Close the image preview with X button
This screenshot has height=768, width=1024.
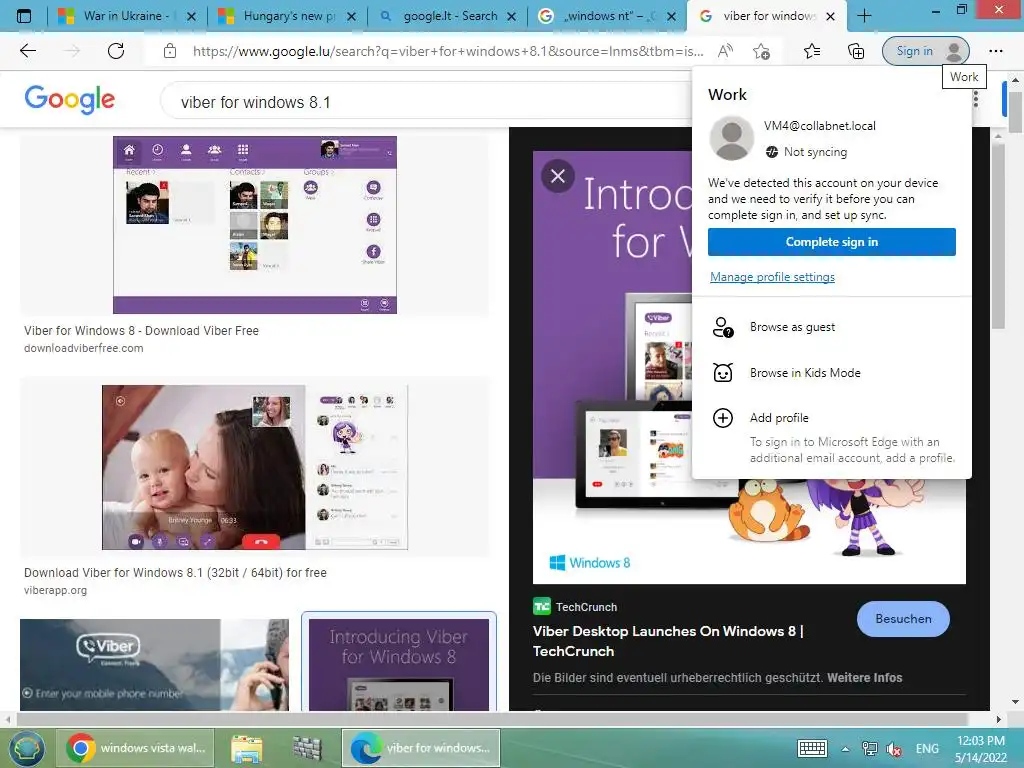558,176
